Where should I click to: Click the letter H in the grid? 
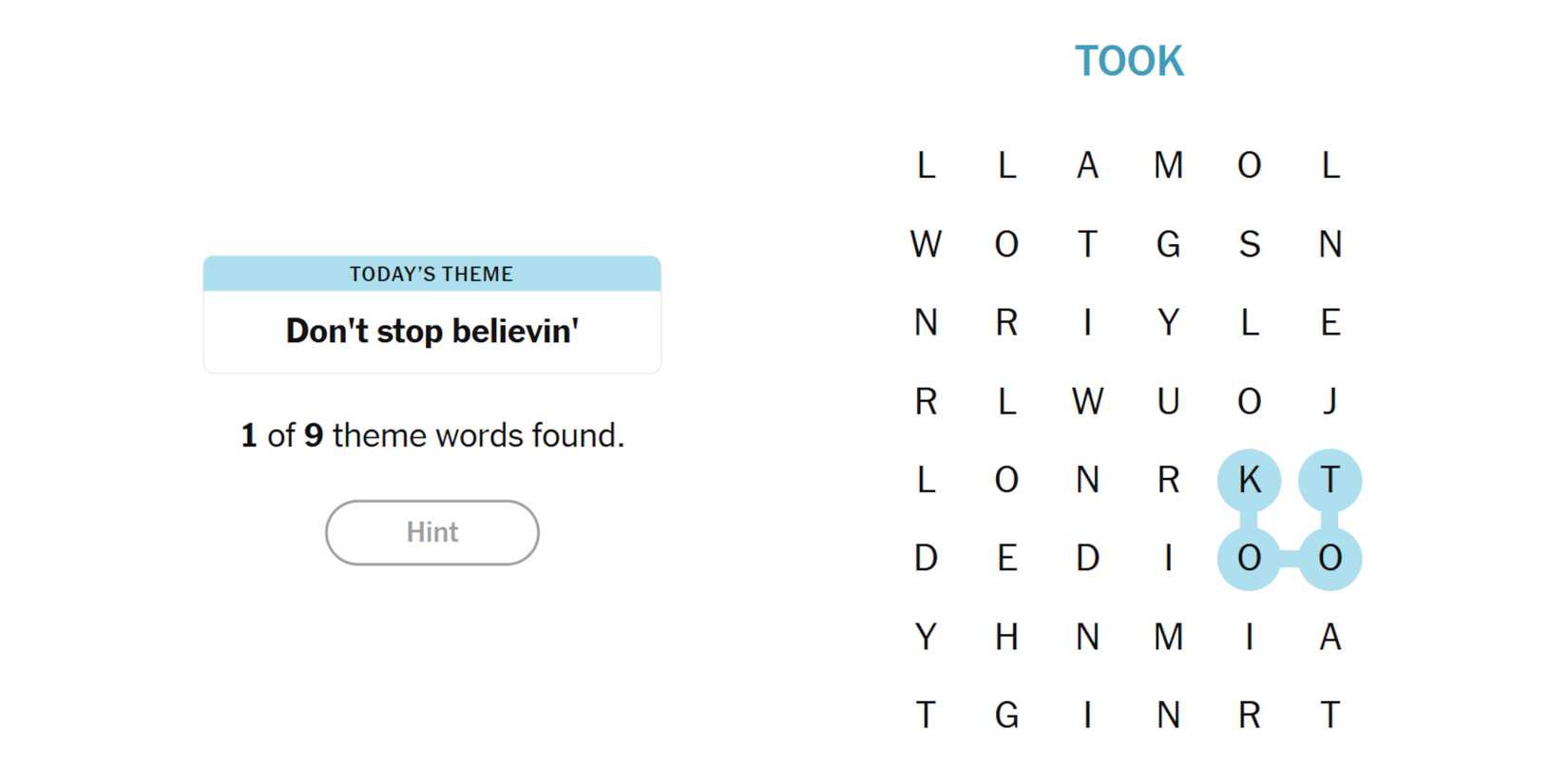[1006, 637]
